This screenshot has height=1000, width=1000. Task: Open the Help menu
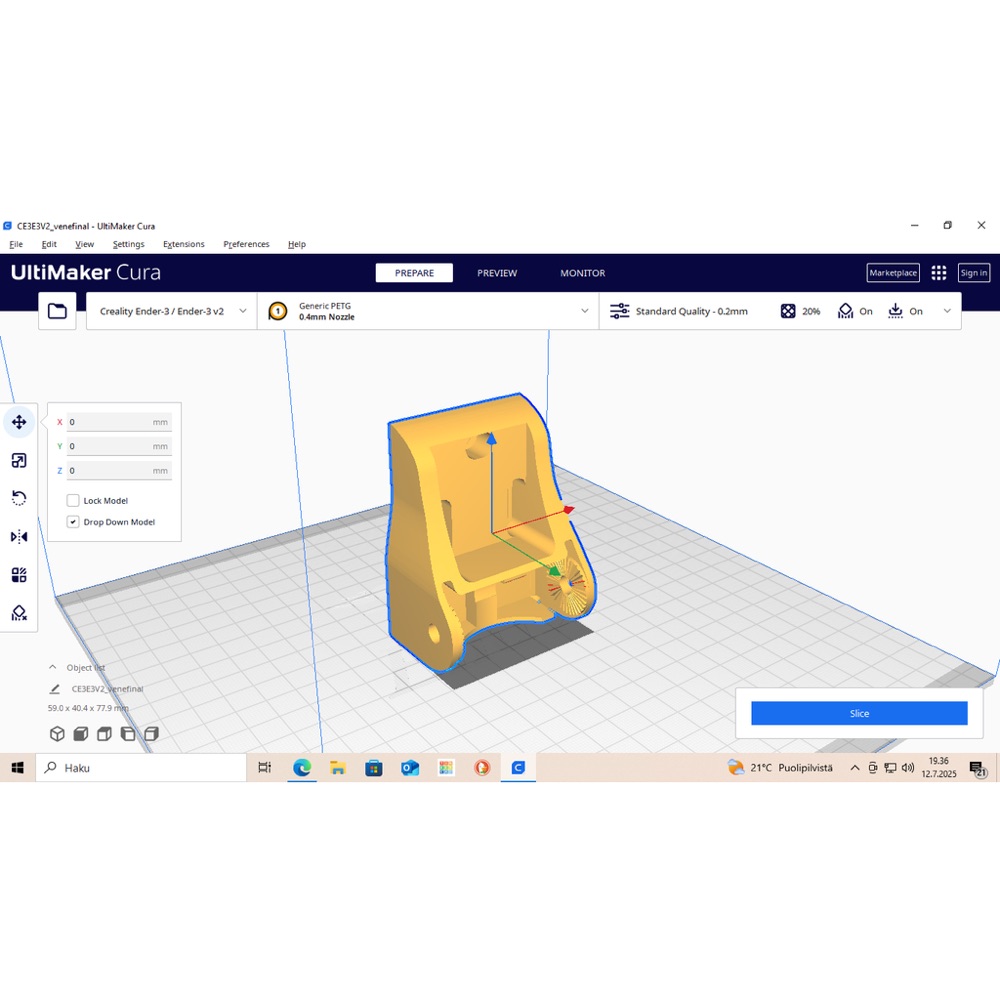(x=297, y=244)
